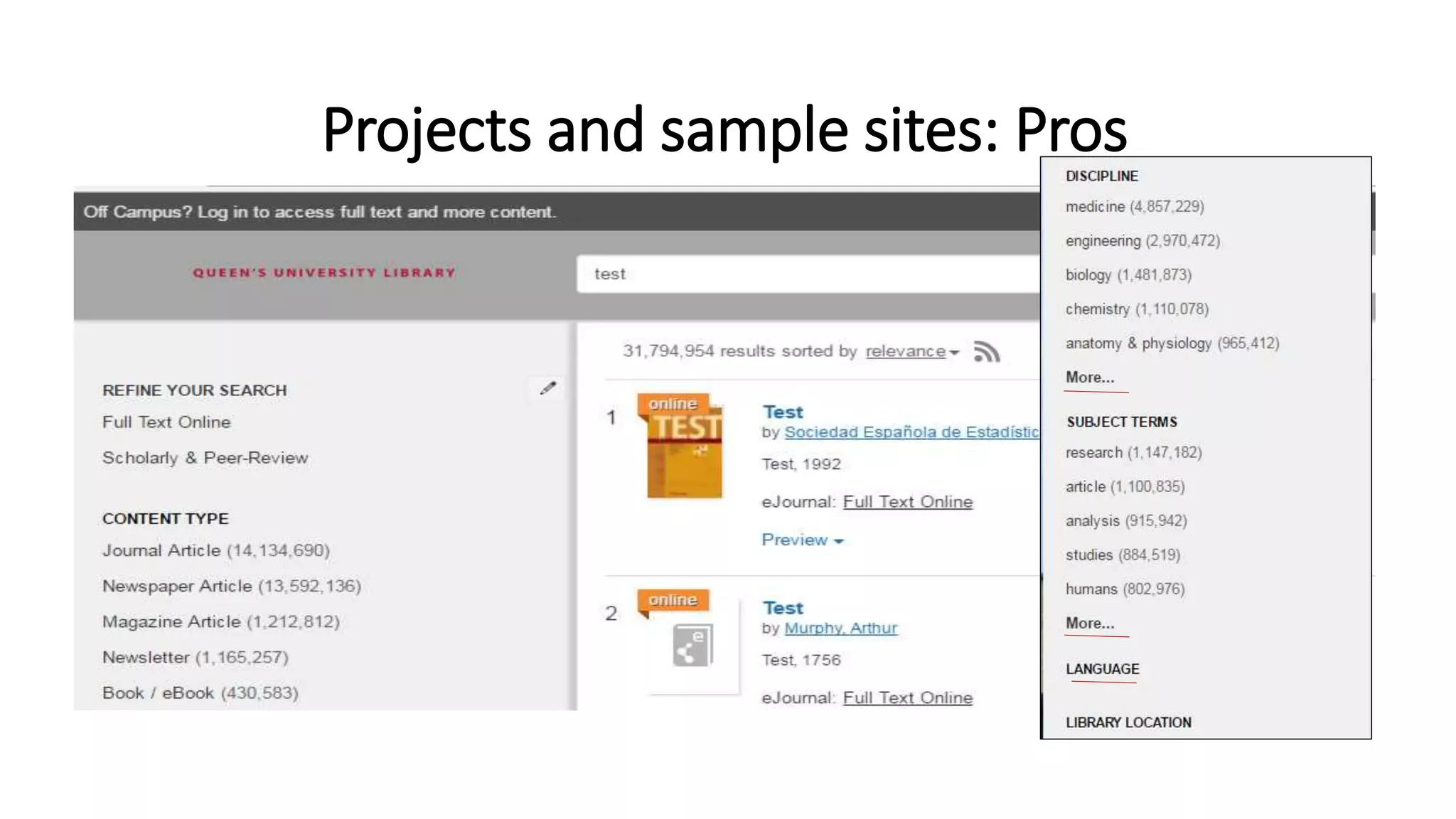Click the Subject Terms facet heading
1456x819 pixels.
[1122, 422]
